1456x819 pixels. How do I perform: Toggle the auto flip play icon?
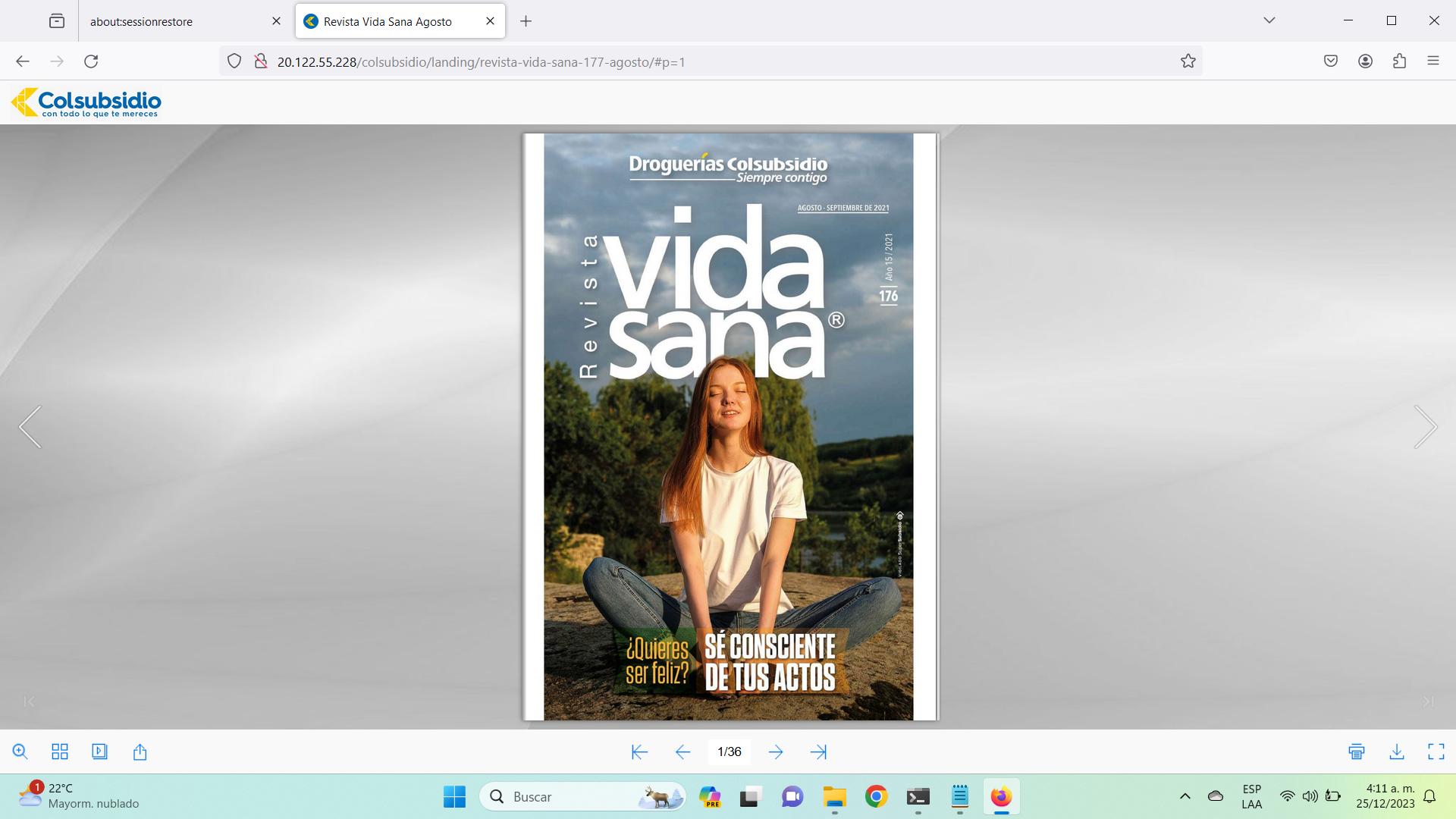coord(99,752)
